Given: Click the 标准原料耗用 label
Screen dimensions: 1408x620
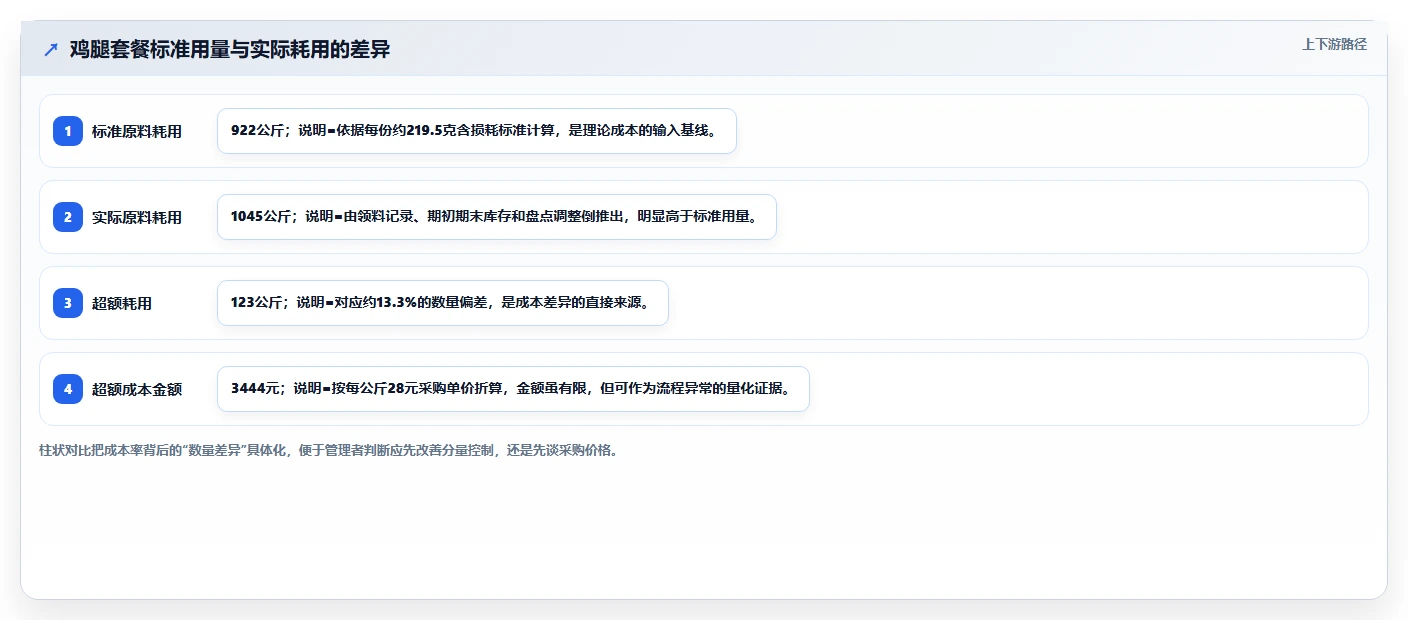Looking at the screenshot, I should tap(137, 131).
